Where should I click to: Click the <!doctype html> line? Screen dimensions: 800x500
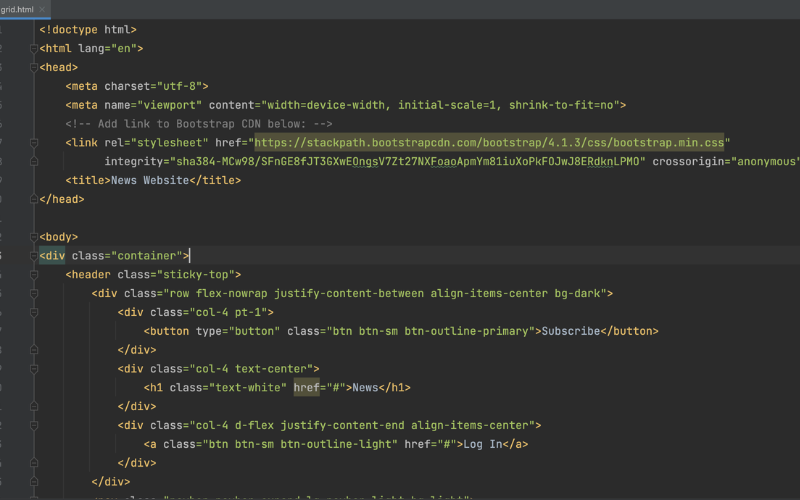[x=88, y=30]
